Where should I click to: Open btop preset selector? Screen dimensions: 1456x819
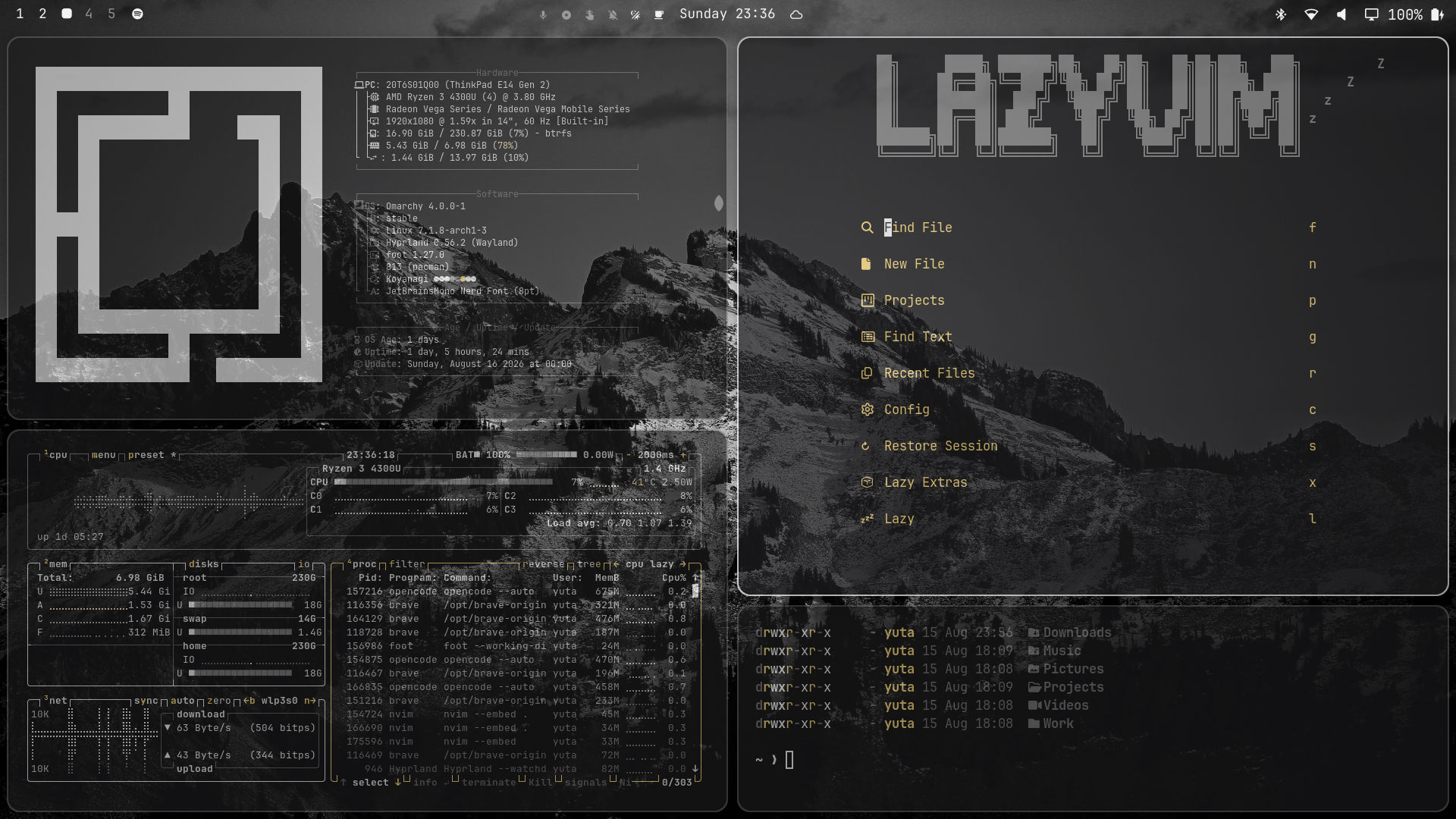pos(146,455)
